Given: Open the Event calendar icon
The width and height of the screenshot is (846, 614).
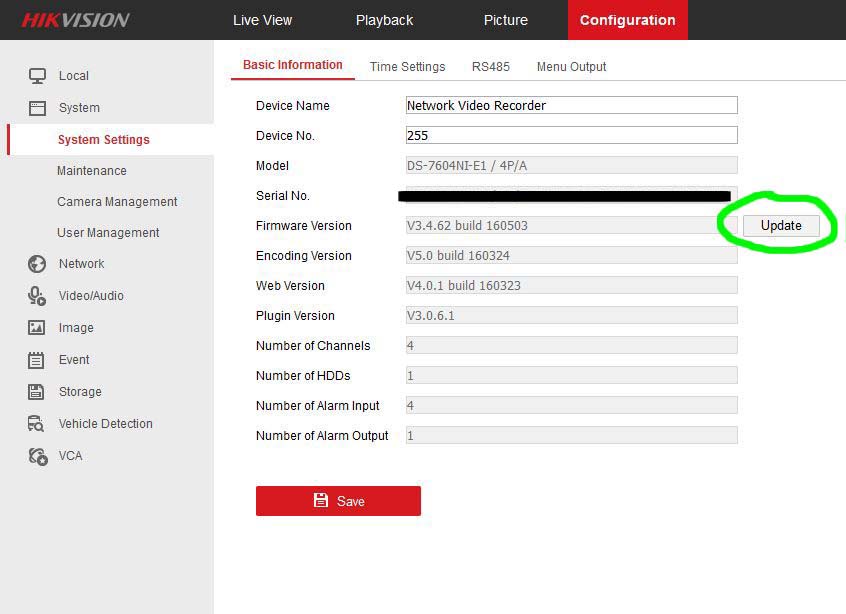Looking at the screenshot, I should tap(37, 360).
